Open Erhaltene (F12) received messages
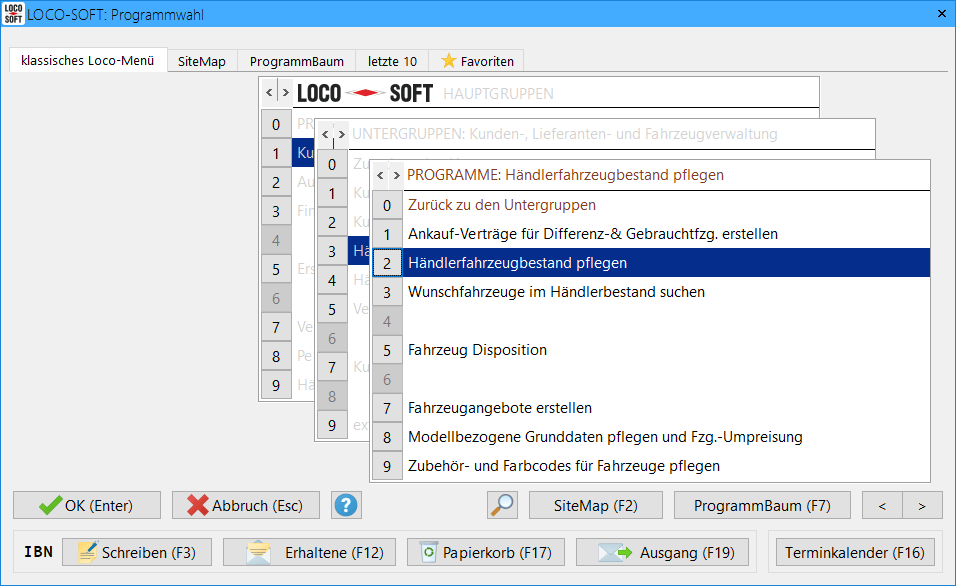Screen dimensions: 956x586 (309, 552)
